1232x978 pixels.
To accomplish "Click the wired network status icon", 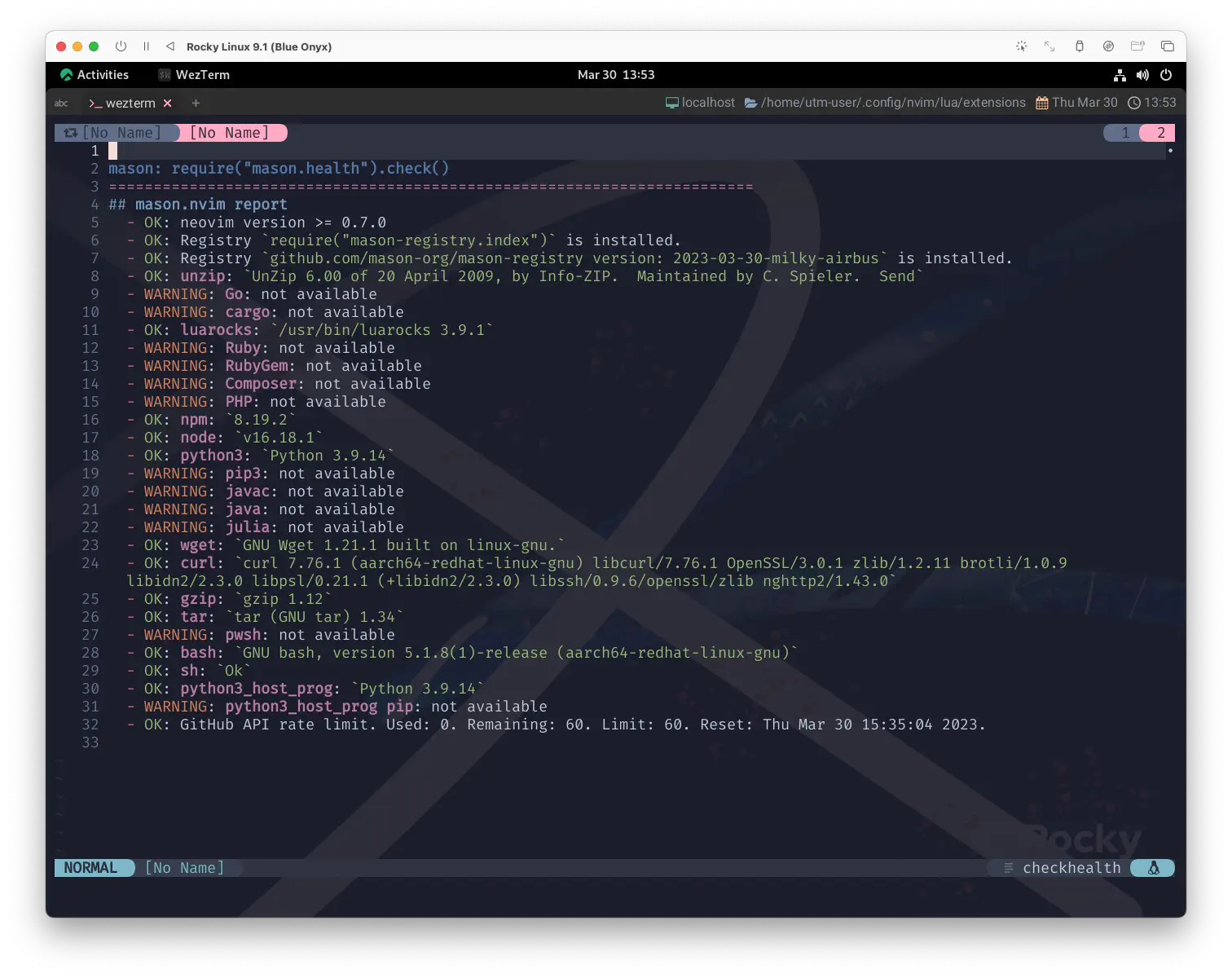I will tap(1120, 75).
